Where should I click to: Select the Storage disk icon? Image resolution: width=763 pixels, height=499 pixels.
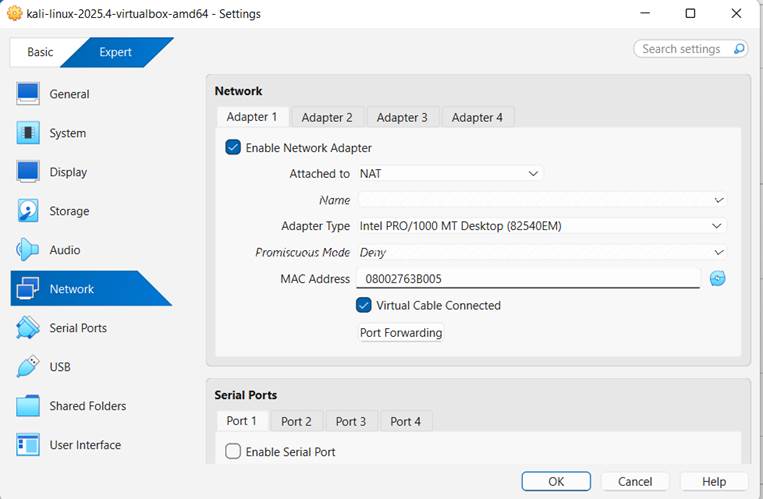pos(28,211)
